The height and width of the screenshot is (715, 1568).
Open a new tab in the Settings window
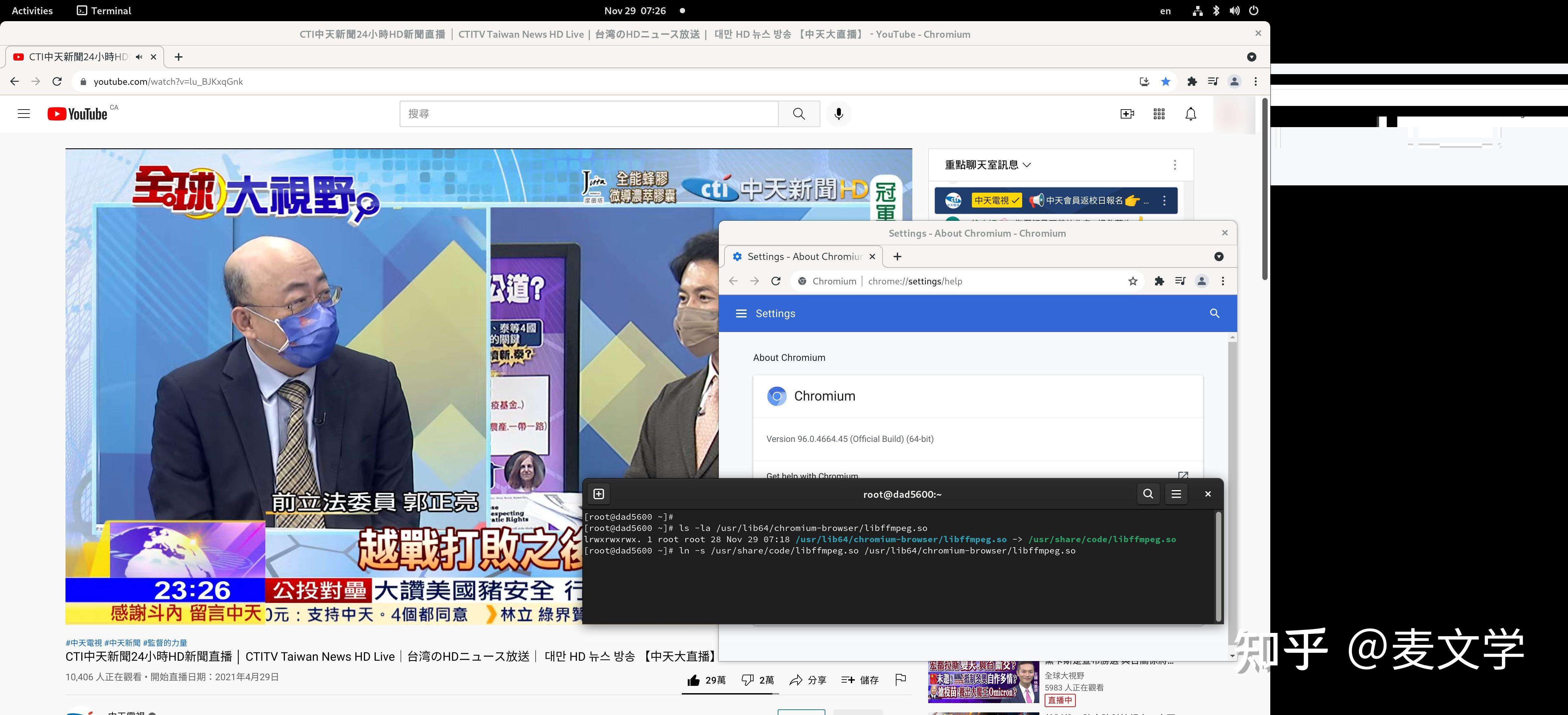click(x=897, y=257)
